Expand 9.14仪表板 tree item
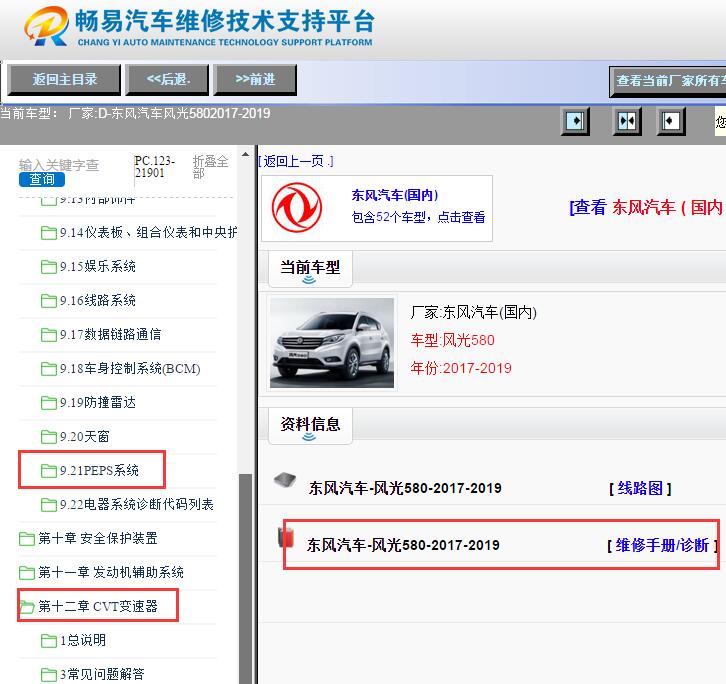The width and height of the screenshot is (726, 684). tap(148, 232)
